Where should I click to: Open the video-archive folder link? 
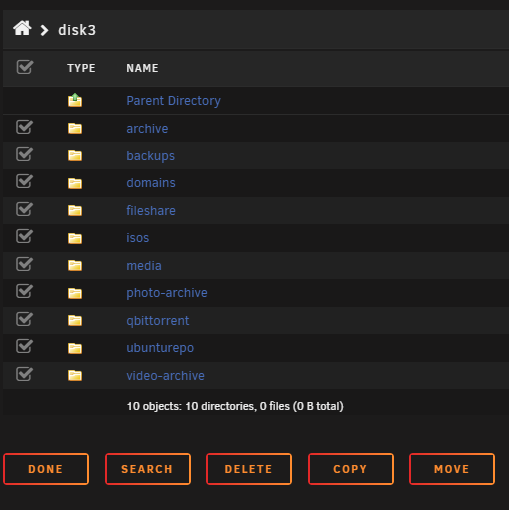[165, 376]
